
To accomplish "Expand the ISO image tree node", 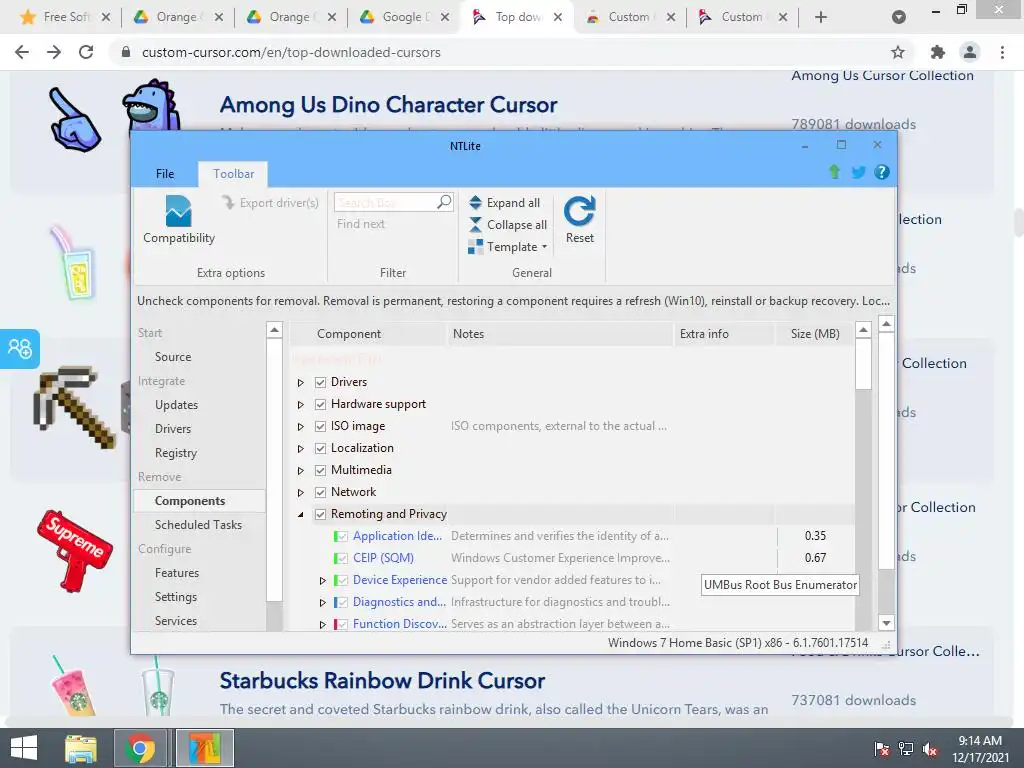I will point(300,426).
